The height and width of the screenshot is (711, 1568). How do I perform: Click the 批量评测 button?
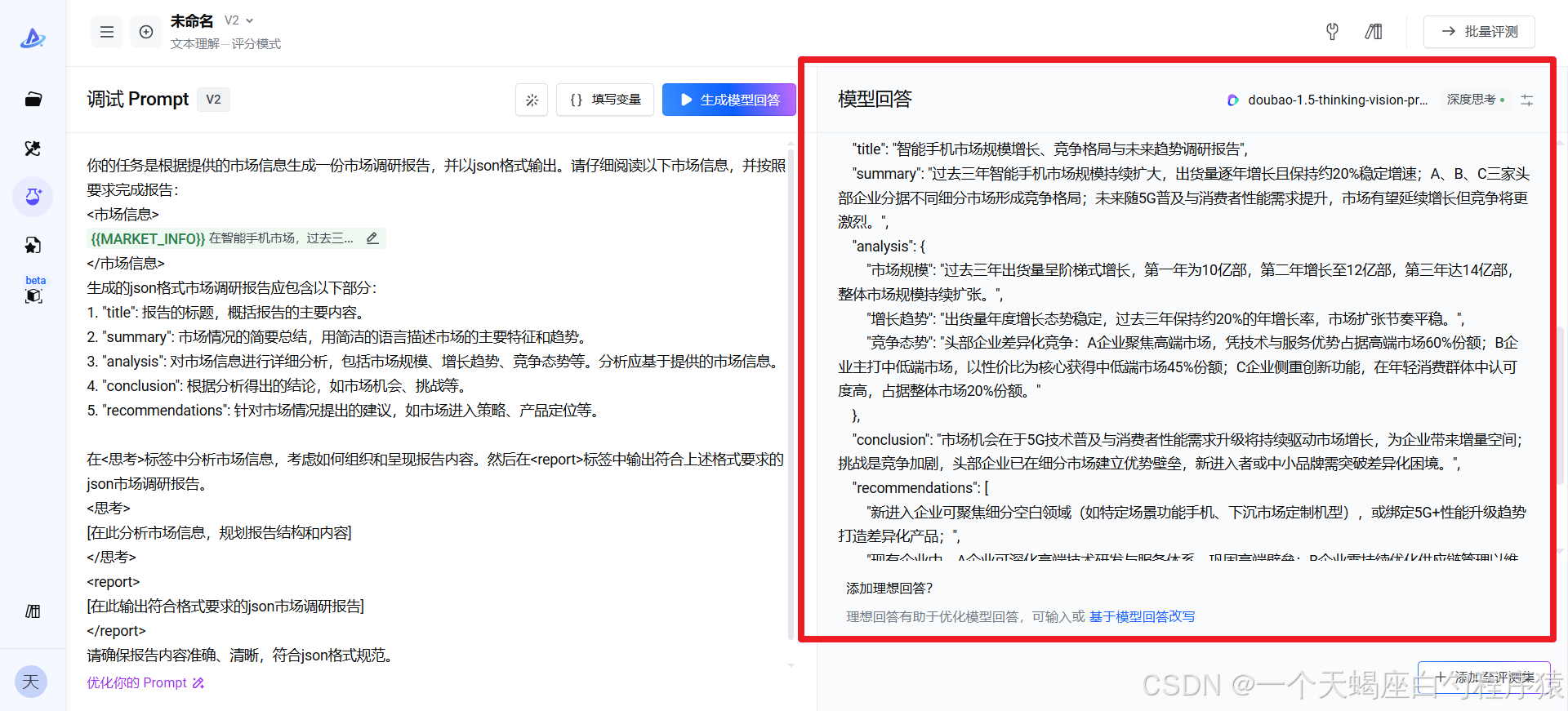1479,32
